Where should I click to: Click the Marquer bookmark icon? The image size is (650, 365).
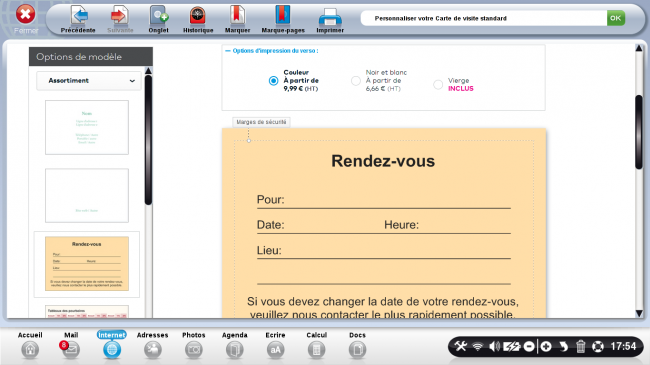[237, 16]
